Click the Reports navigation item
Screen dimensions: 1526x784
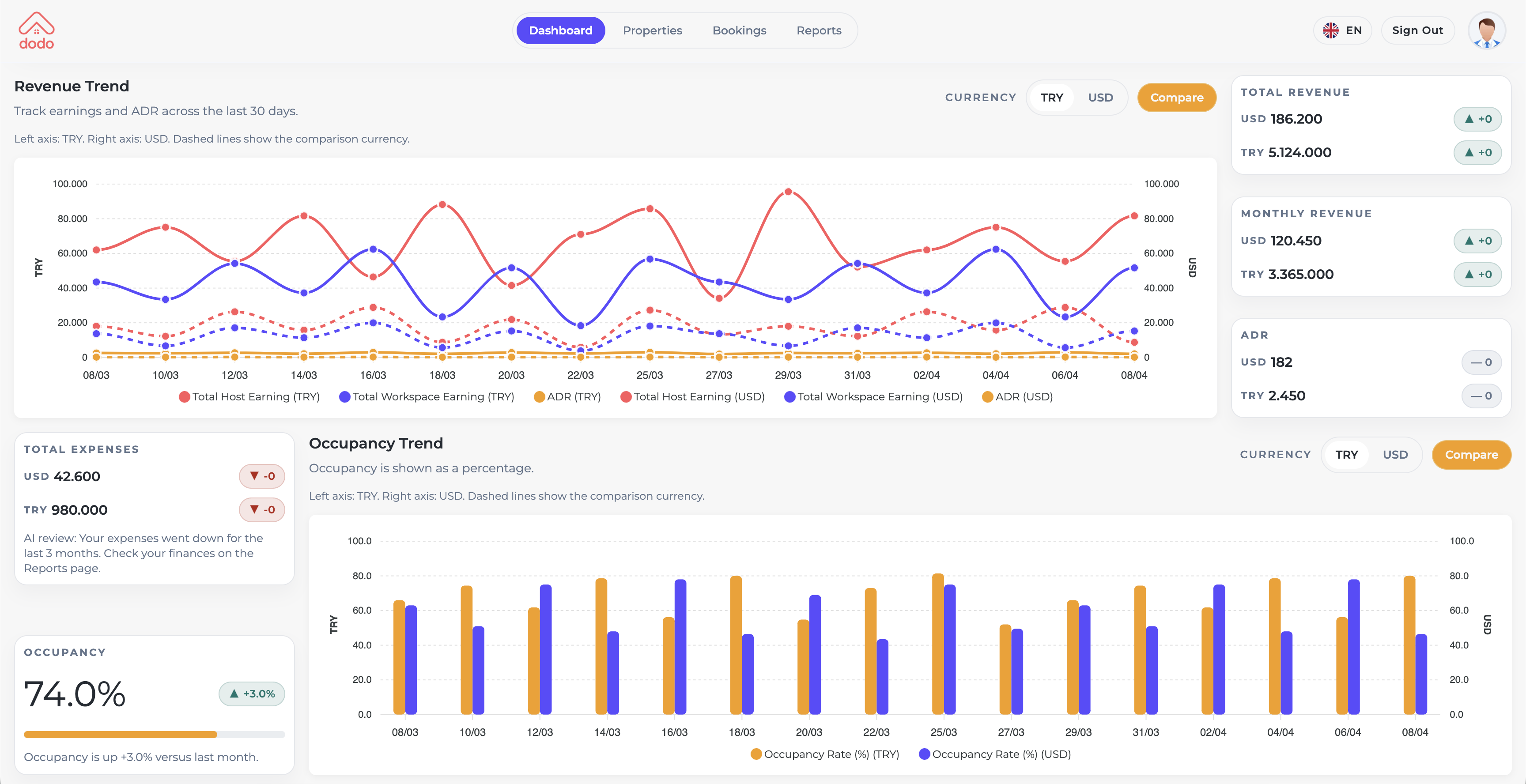point(819,30)
